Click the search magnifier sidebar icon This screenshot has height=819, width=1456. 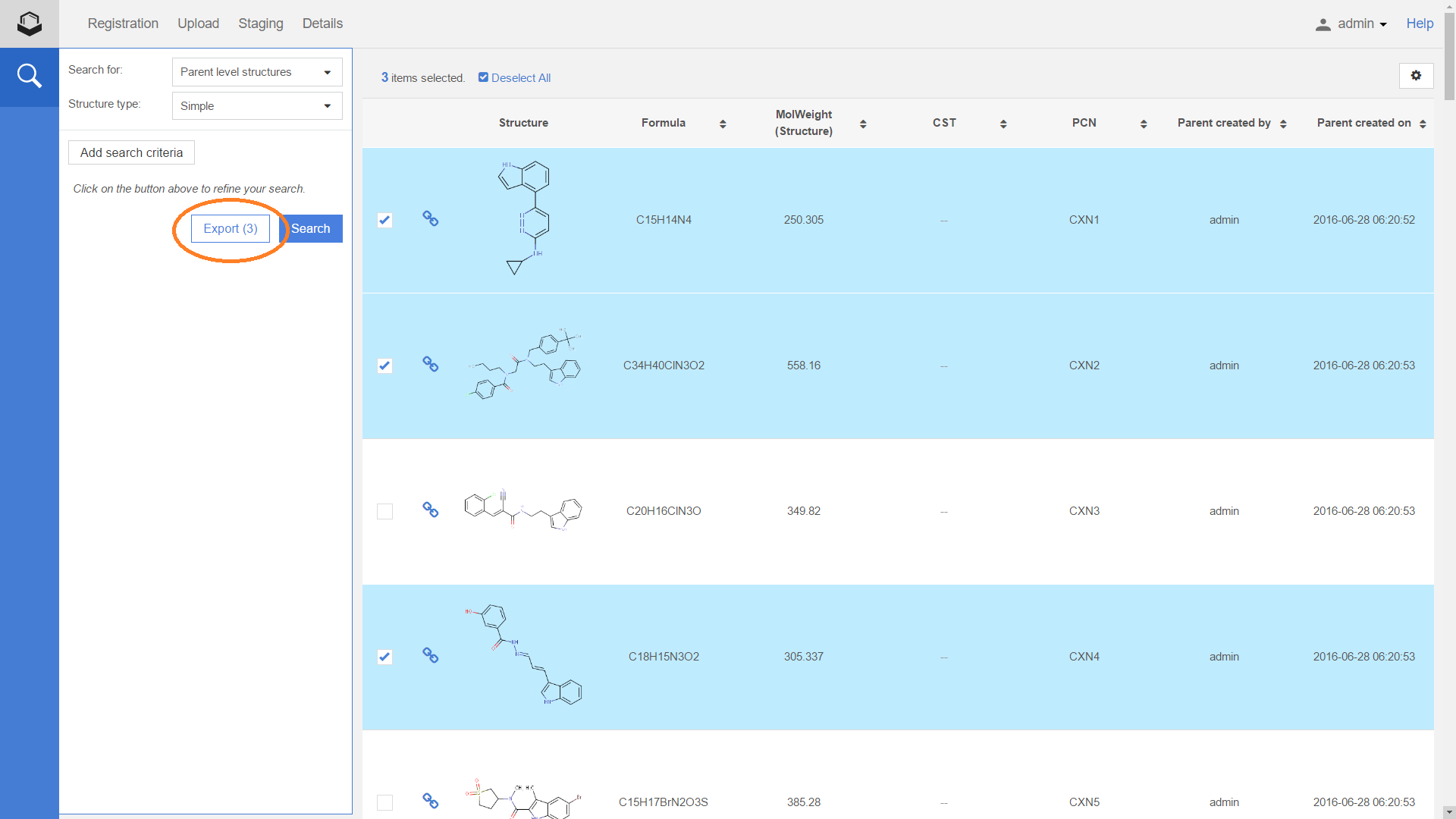point(29,76)
